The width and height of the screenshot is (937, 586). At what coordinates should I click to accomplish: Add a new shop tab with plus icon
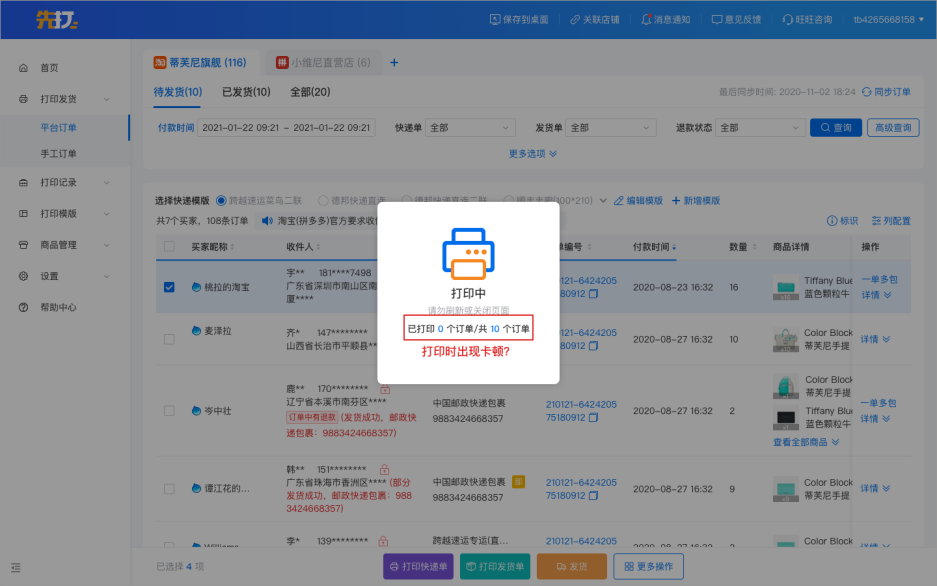394,63
